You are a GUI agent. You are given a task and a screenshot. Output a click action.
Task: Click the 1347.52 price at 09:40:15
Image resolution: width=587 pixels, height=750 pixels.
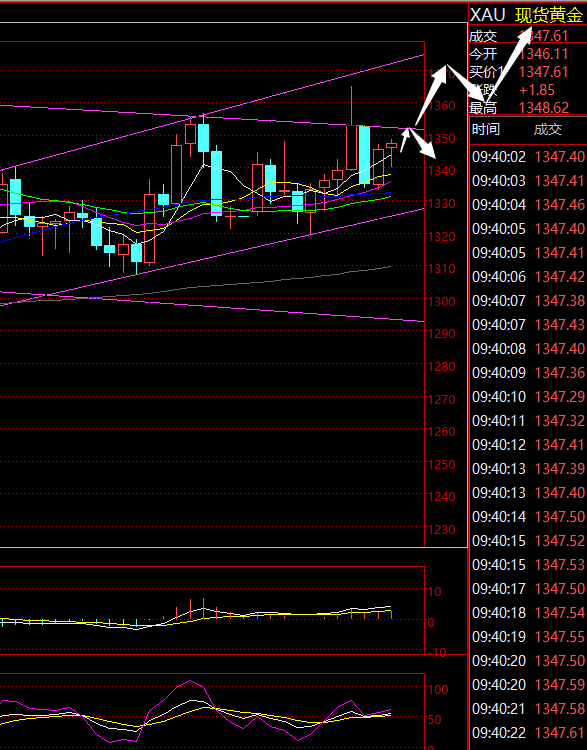560,541
